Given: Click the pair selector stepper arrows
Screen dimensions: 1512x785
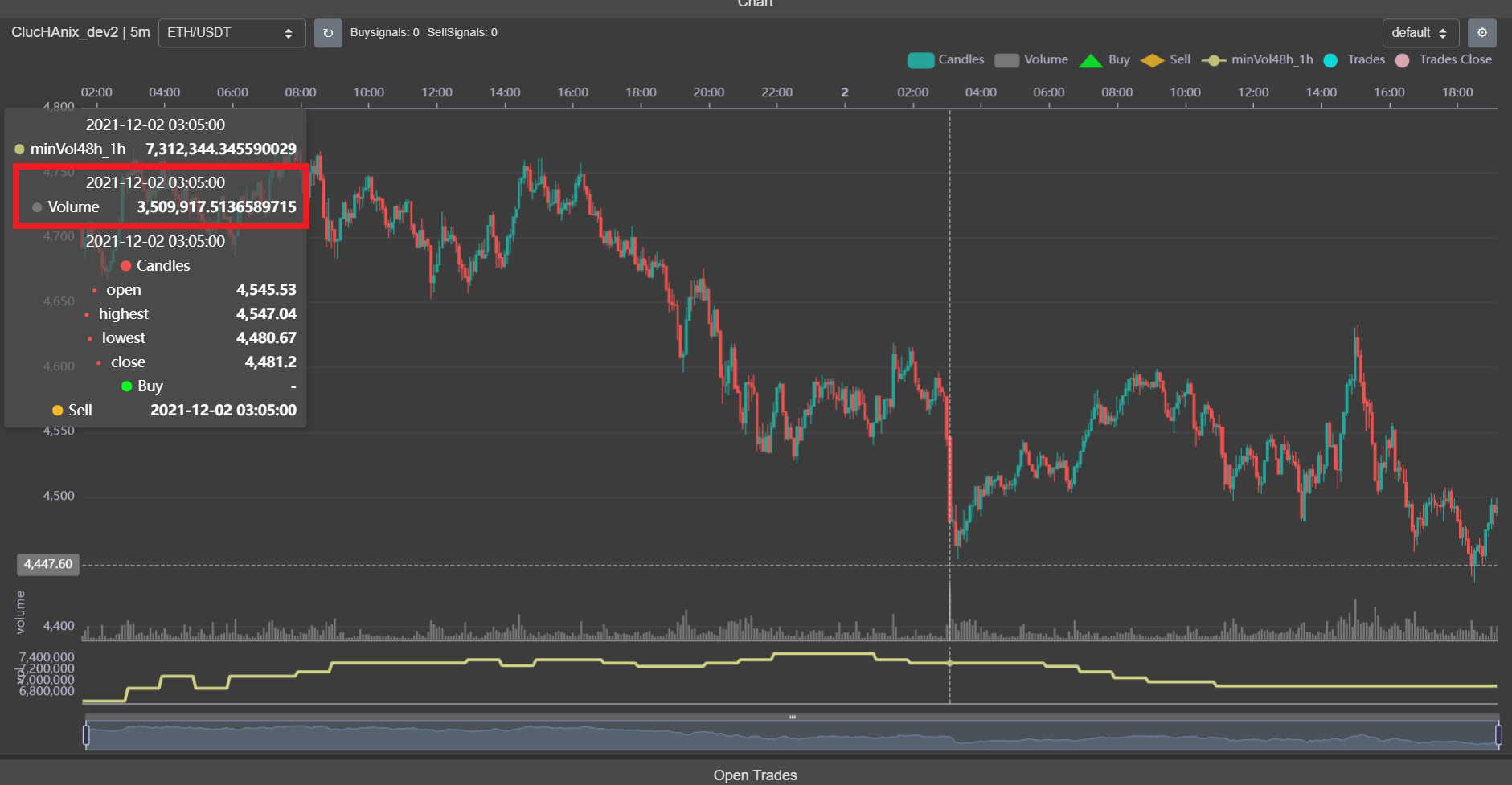Looking at the screenshot, I should coord(289,32).
